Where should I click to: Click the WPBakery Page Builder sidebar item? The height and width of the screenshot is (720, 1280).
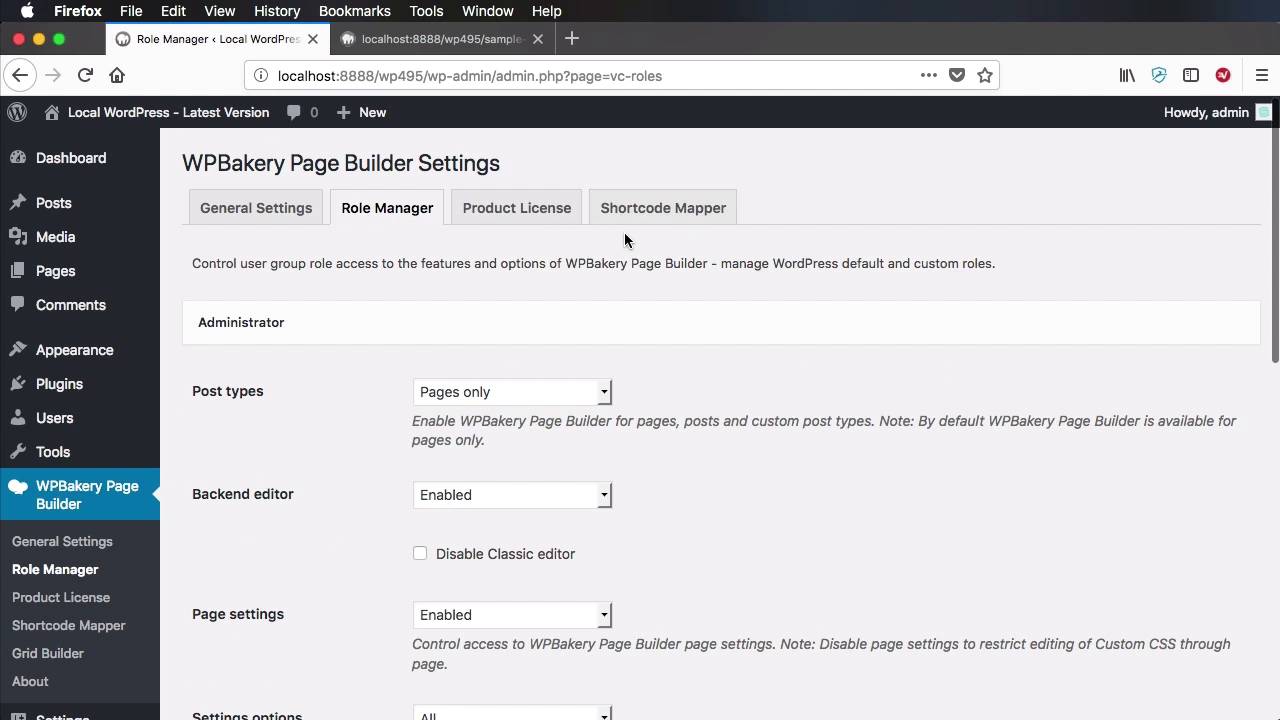(x=80, y=494)
